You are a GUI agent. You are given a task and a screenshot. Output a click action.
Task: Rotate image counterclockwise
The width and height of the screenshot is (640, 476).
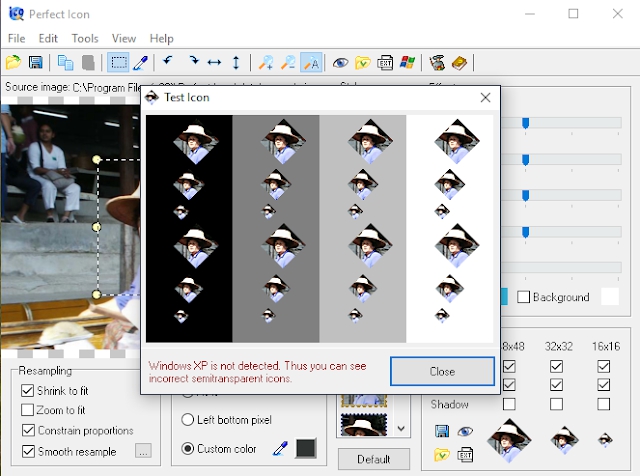pyautogui.click(x=168, y=62)
